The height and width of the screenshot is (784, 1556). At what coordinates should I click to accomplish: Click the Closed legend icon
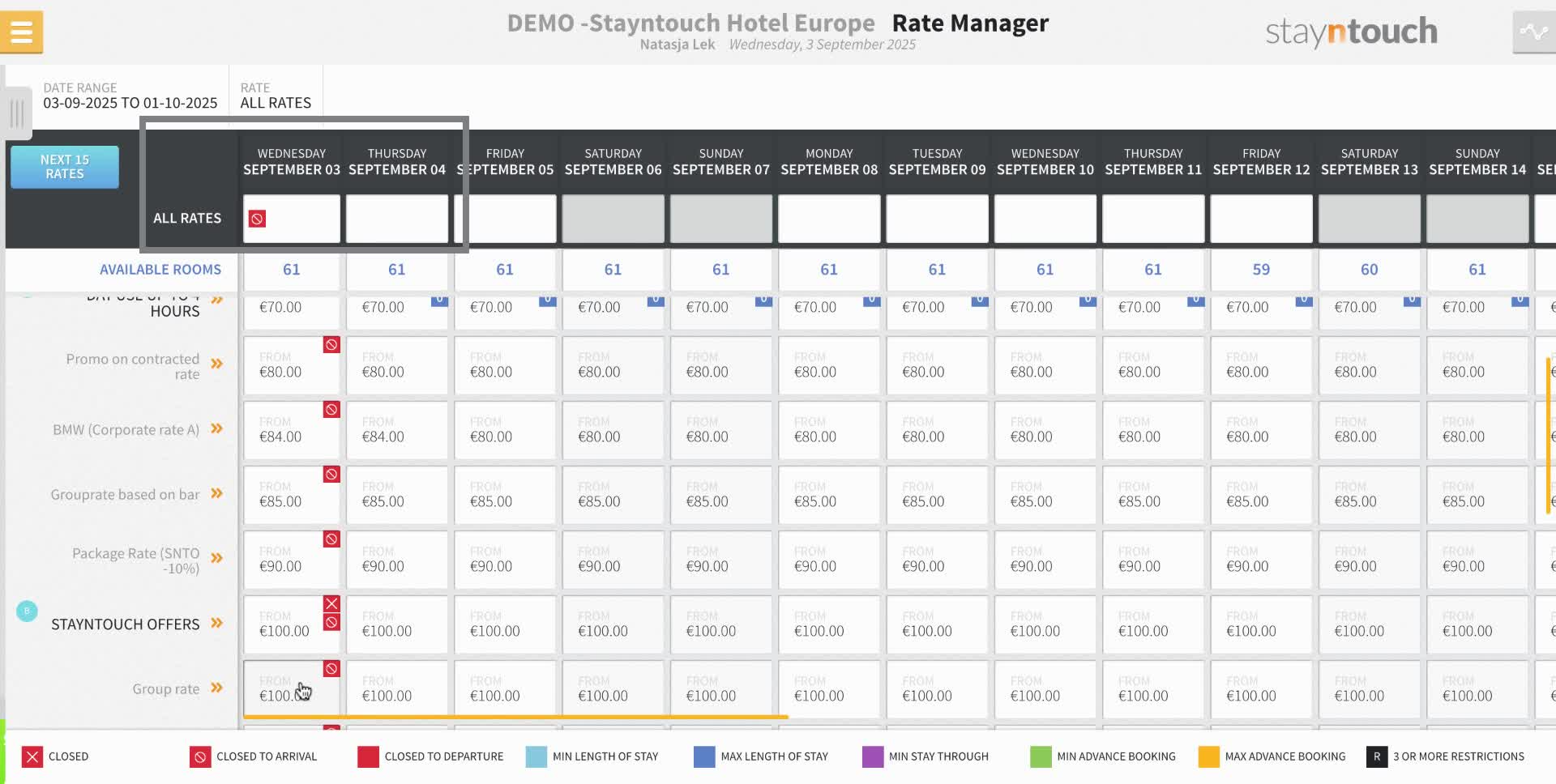coord(32,757)
